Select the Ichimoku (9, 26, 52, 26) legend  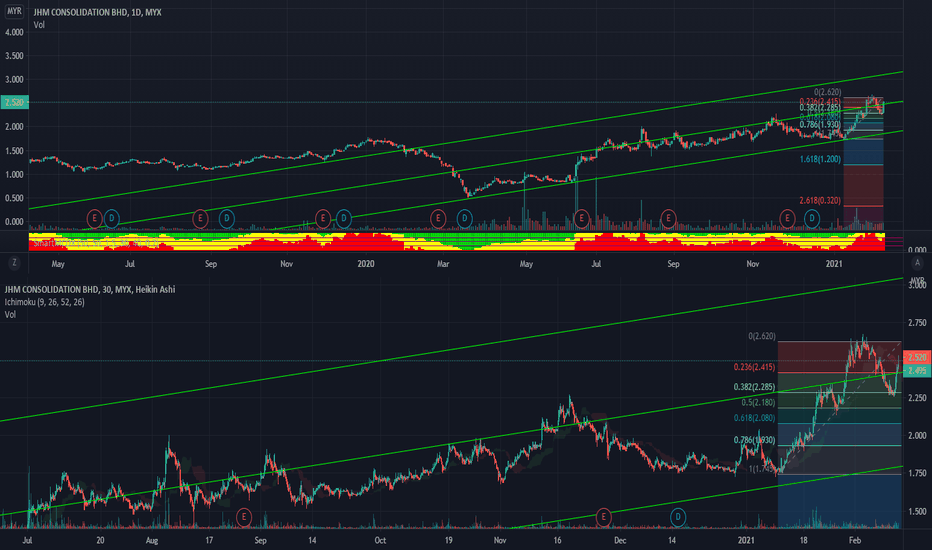(x=45, y=302)
